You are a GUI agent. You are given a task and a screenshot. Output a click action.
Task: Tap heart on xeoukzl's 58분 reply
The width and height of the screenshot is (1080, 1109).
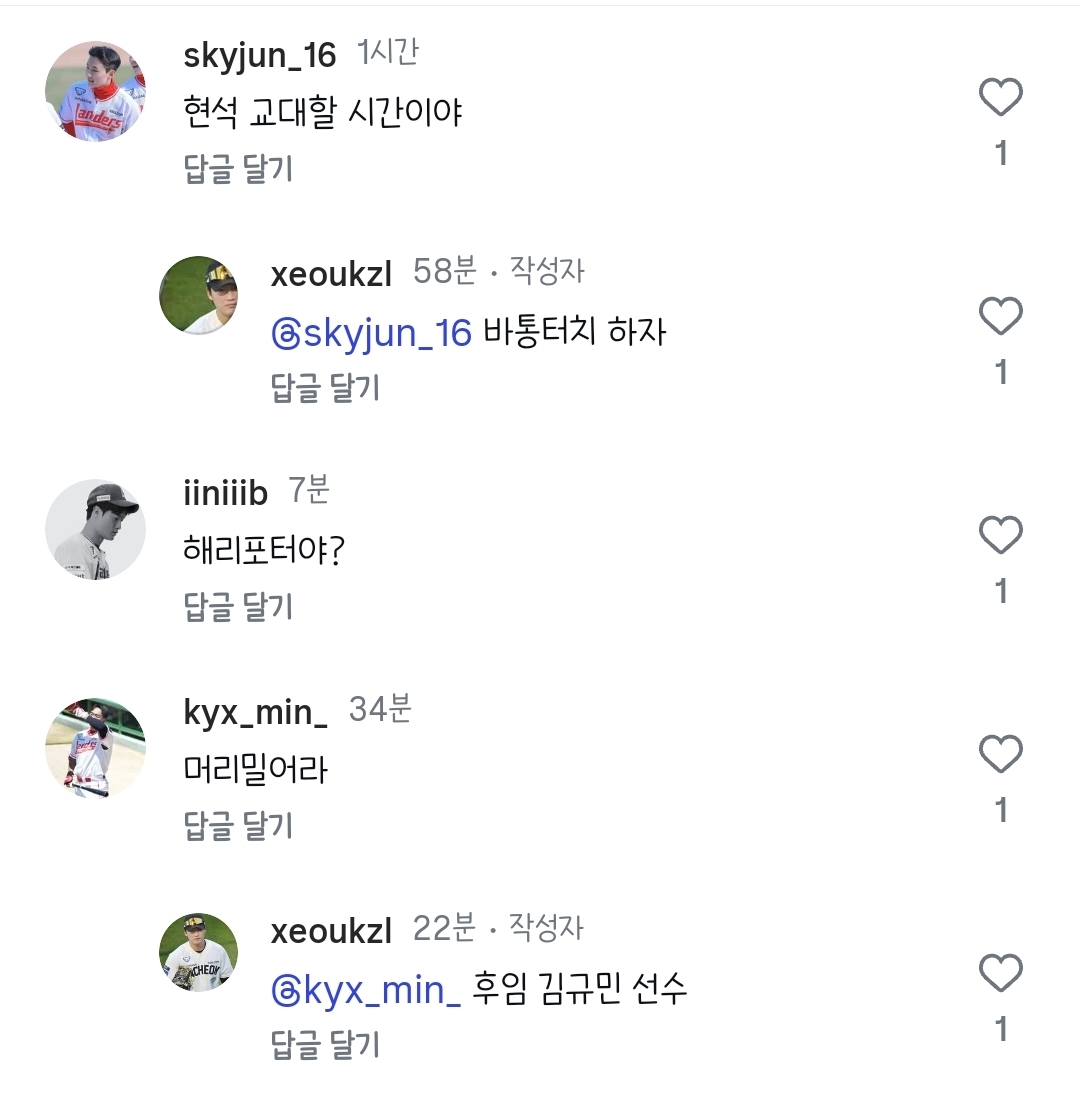click(x=1000, y=317)
